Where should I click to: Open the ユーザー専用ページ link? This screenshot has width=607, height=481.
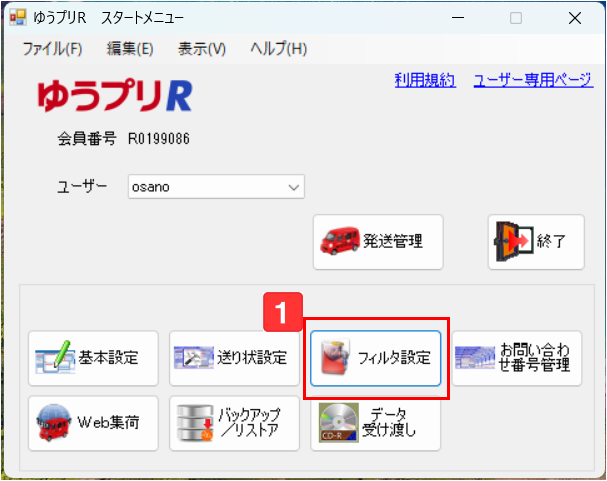[x=533, y=80]
